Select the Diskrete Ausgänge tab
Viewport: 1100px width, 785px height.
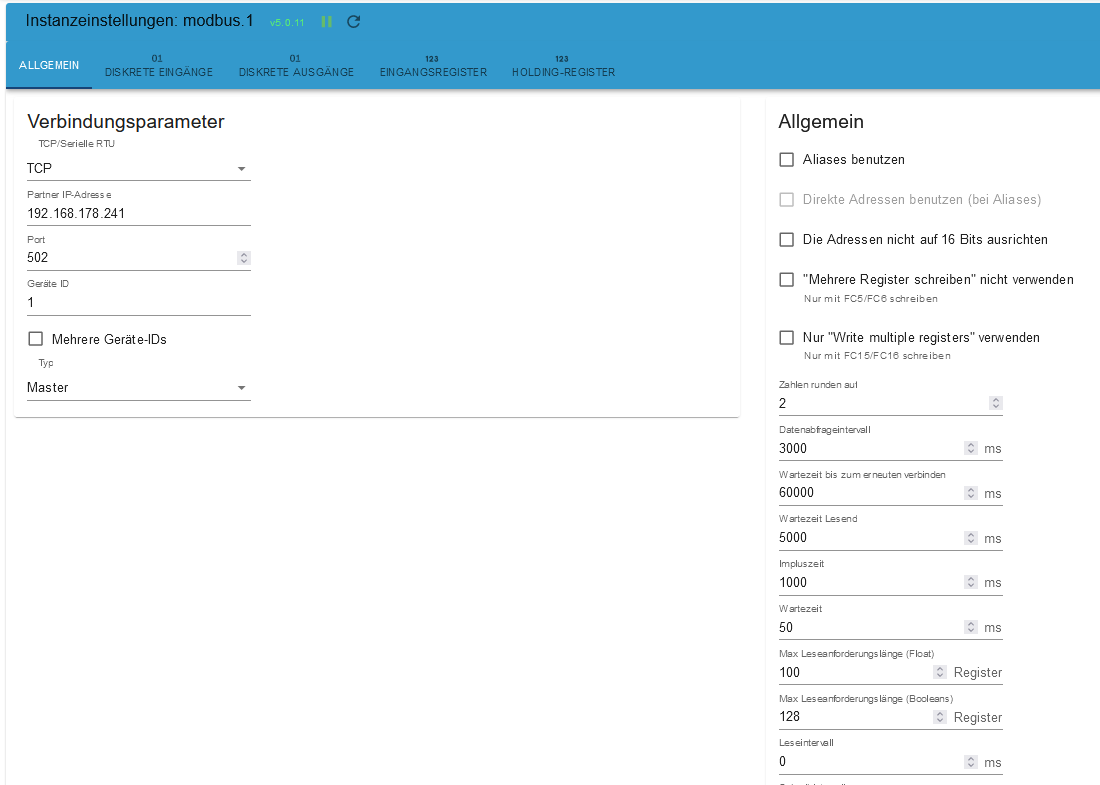coord(296,67)
